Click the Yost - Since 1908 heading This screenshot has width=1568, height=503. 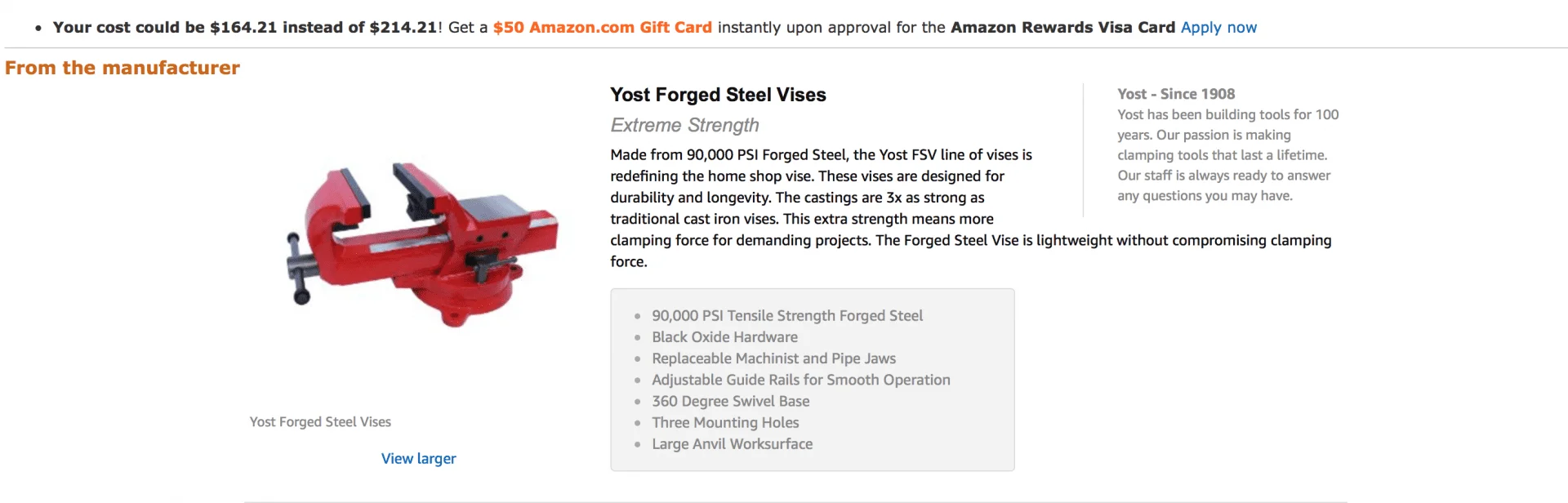[x=1176, y=94]
